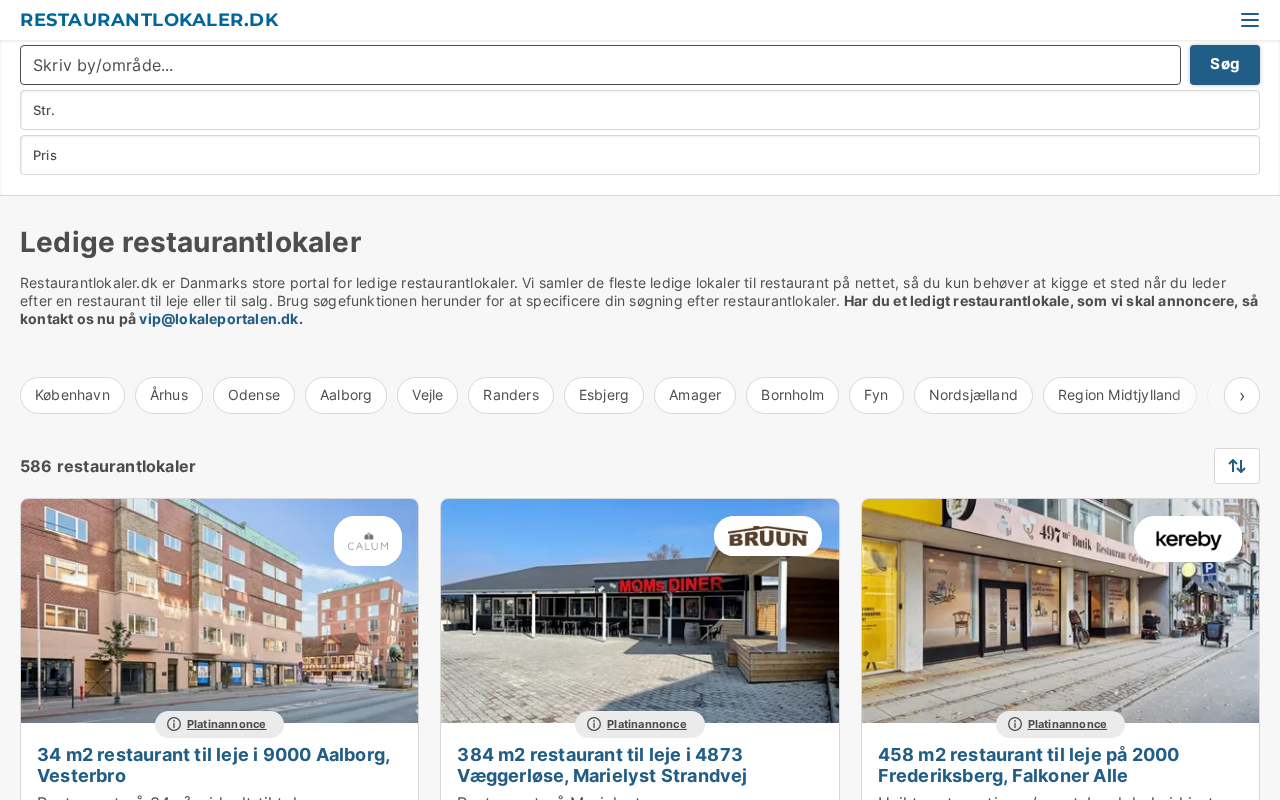Screen dimensions: 1280x800
Task: Click the info icon on the Væggerløse Platinannonce
Action: (x=594, y=724)
